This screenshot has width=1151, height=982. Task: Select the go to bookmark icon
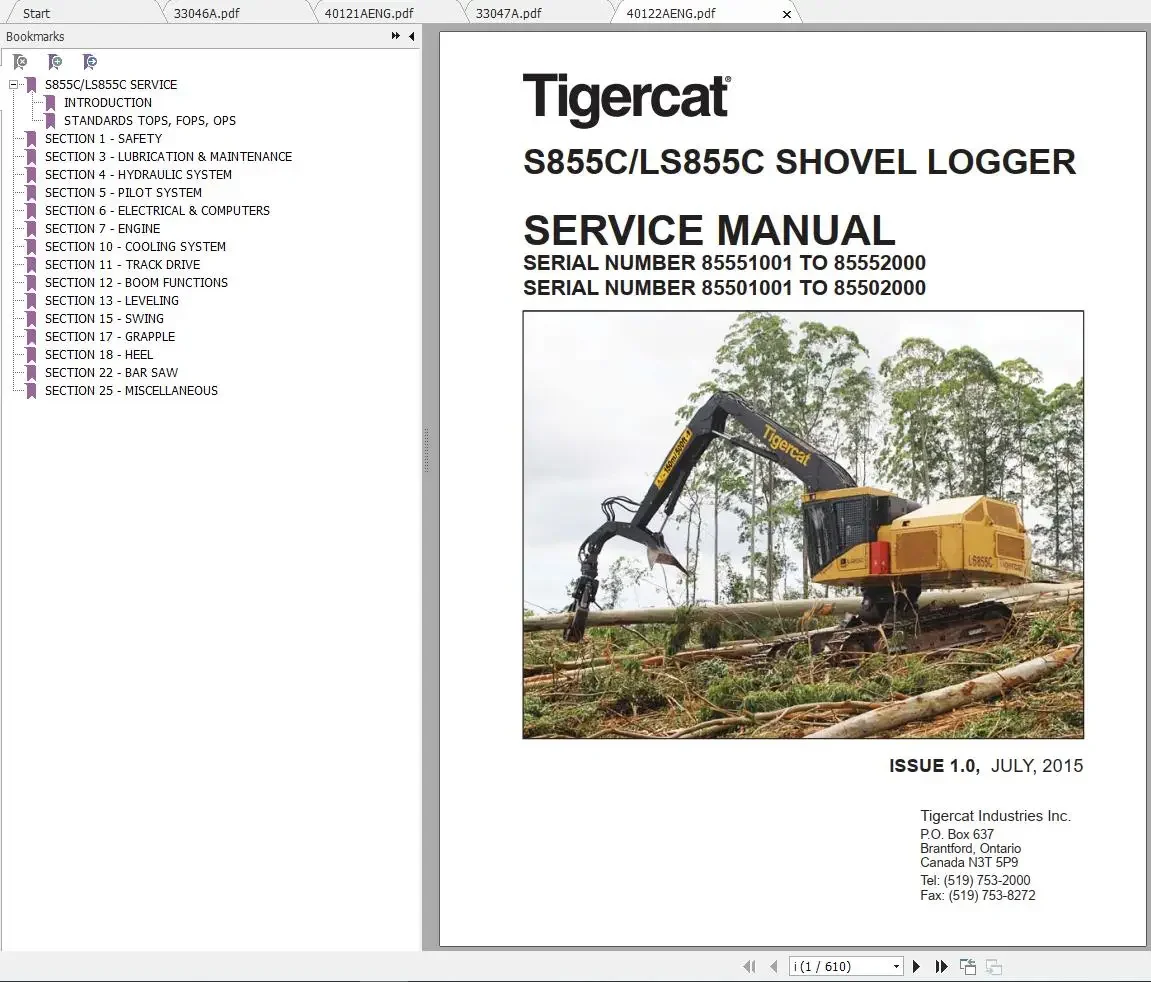pos(90,62)
